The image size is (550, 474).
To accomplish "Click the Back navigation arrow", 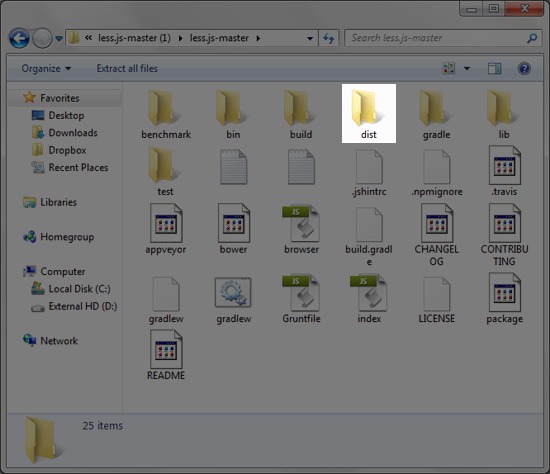I will tap(19, 38).
